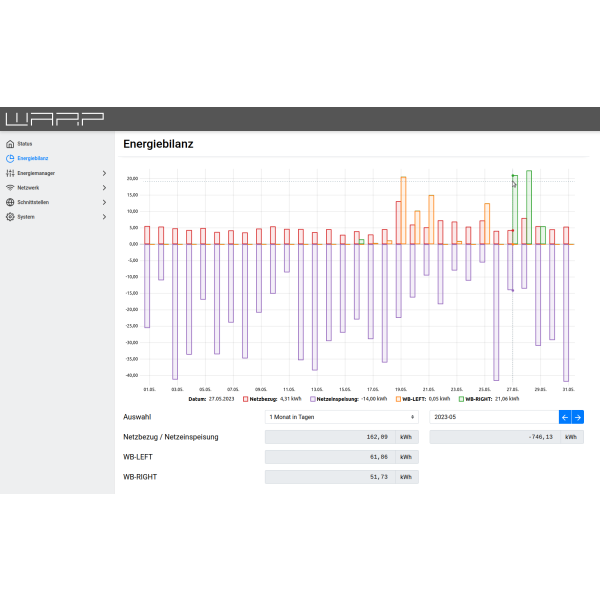Click the y-axis label '-40,00'
The width and height of the screenshot is (600, 600).
tap(132, 375)
